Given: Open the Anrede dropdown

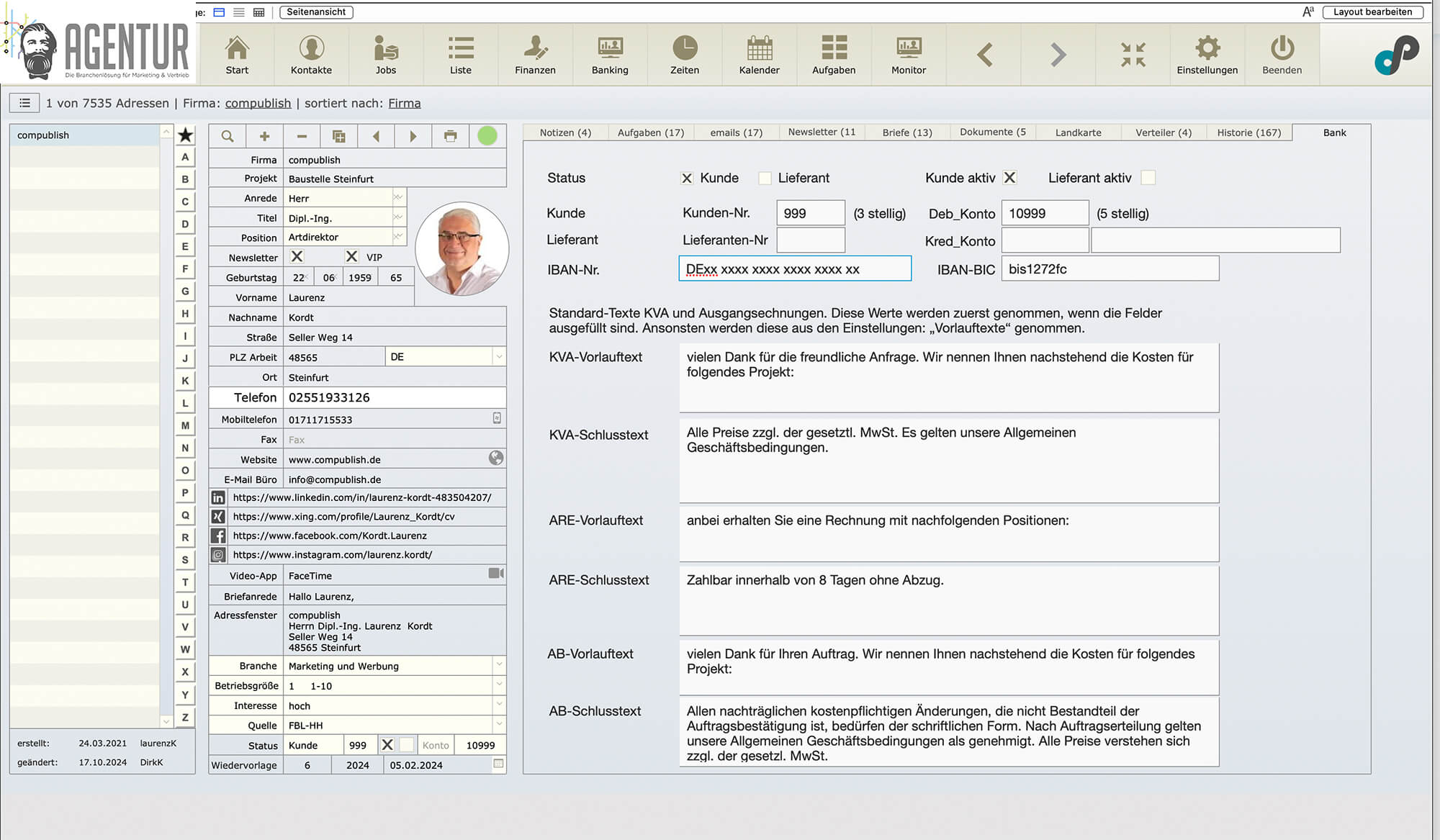Looking at the screenshot, I should tap(398, 197).
